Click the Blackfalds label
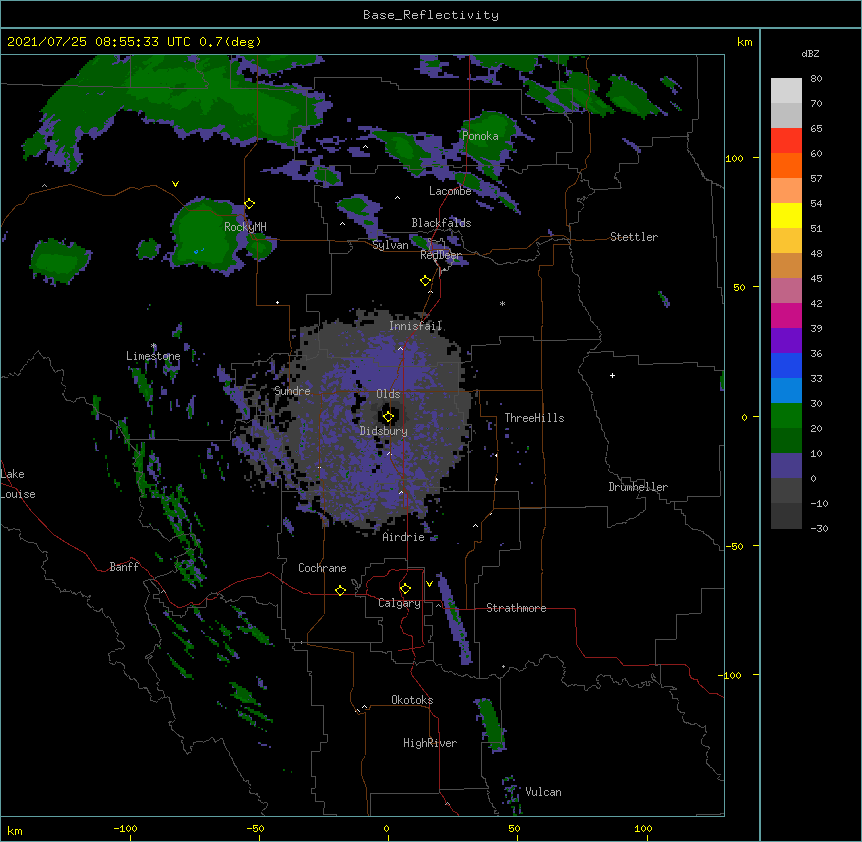The height and width of the screenshot is (842, 862). coord(441,223)
